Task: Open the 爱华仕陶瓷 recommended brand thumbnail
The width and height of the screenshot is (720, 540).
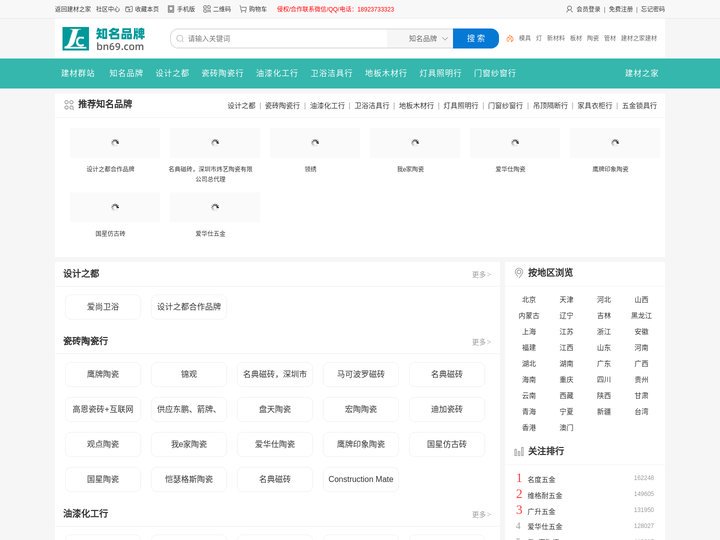Action: coord(515,143)
